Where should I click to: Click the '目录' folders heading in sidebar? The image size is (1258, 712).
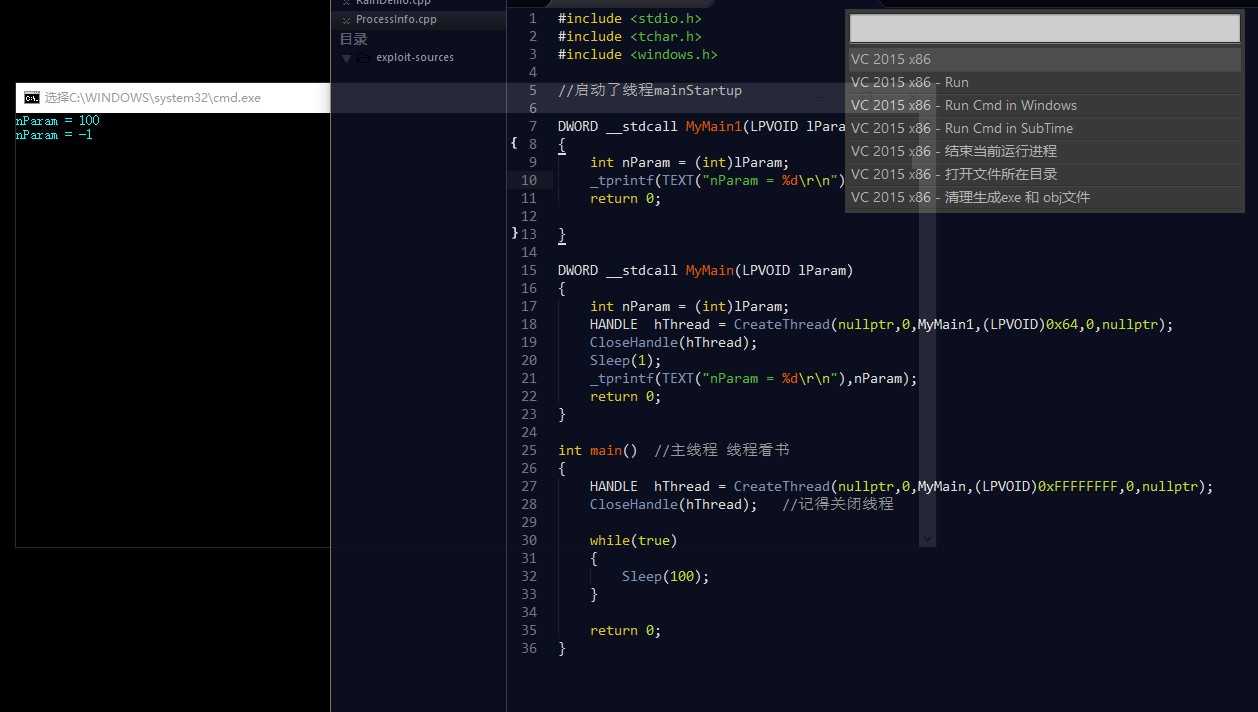click(354, 39)
